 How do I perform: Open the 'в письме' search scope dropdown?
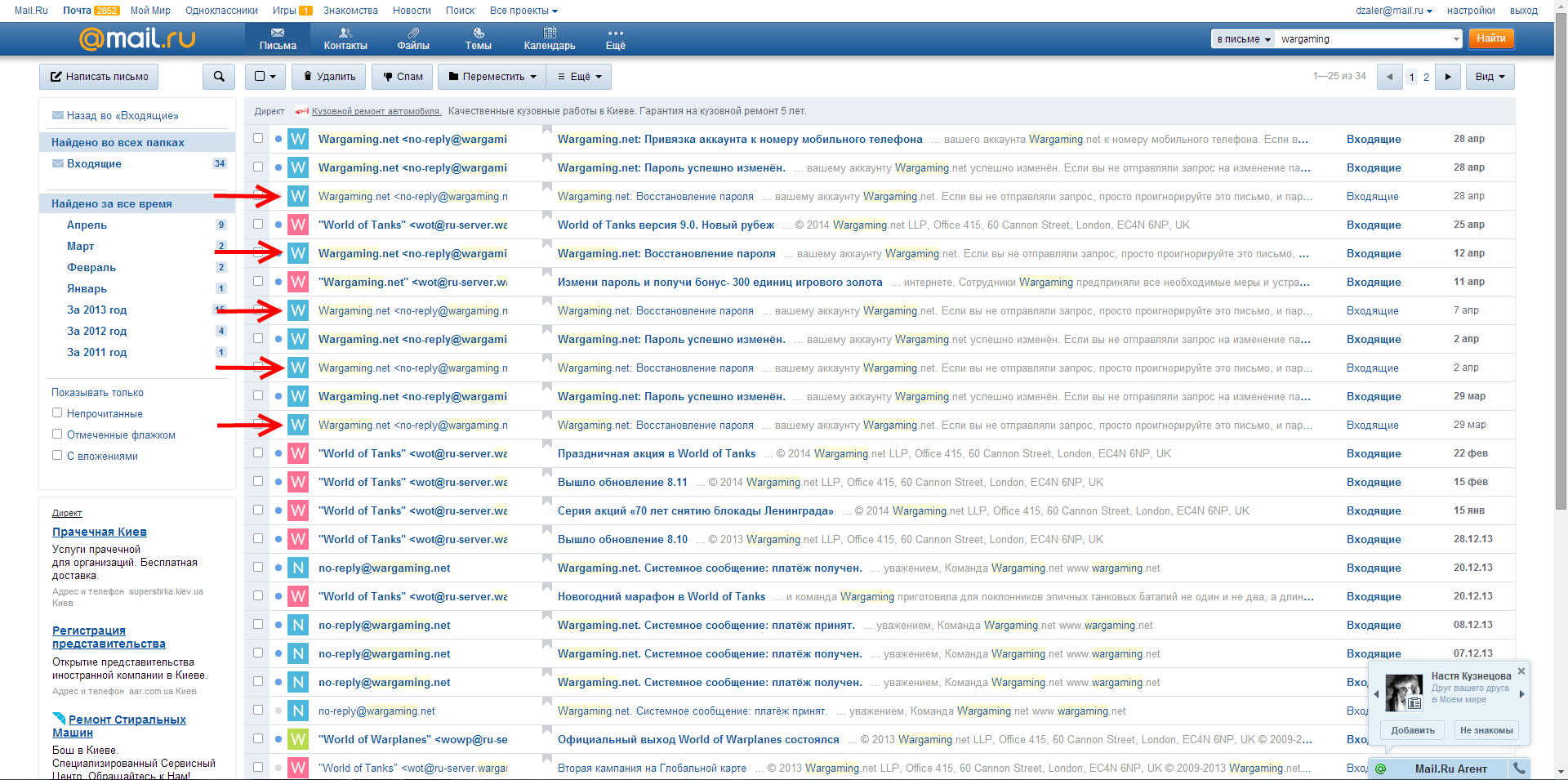click(1243, 39)
